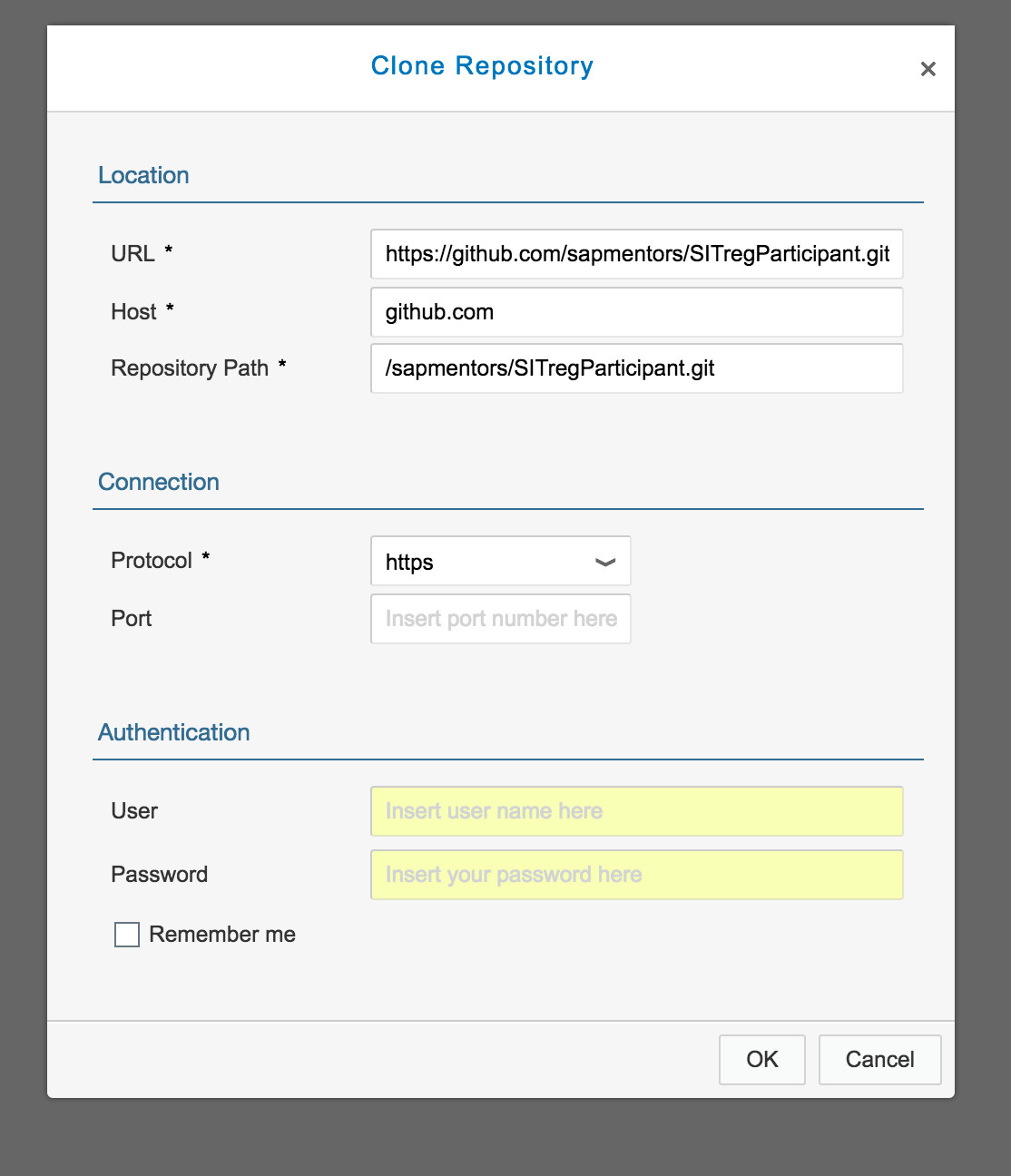Image resolution: width=1011 pixels, height=1176 pixels.
Task: Cancel the repository clone
Action: tap(878, 1059)
